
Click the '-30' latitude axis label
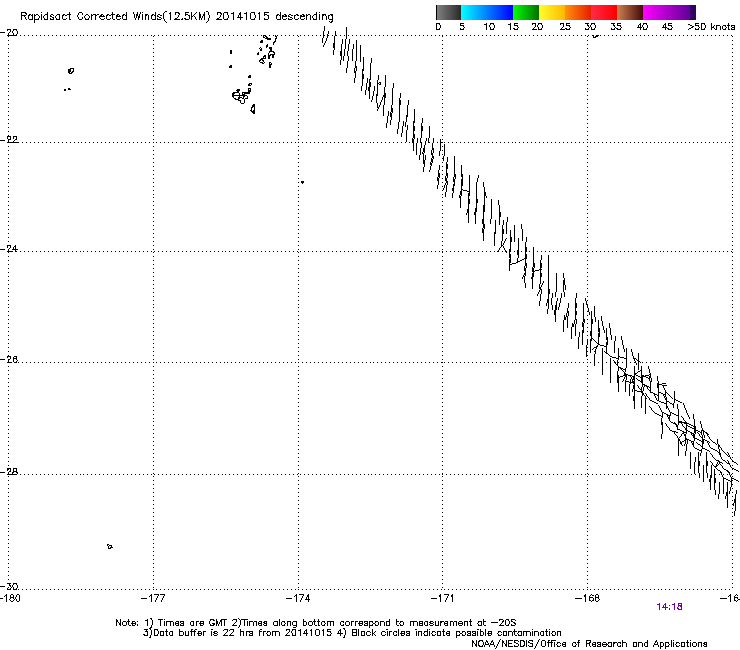[9, 586]
